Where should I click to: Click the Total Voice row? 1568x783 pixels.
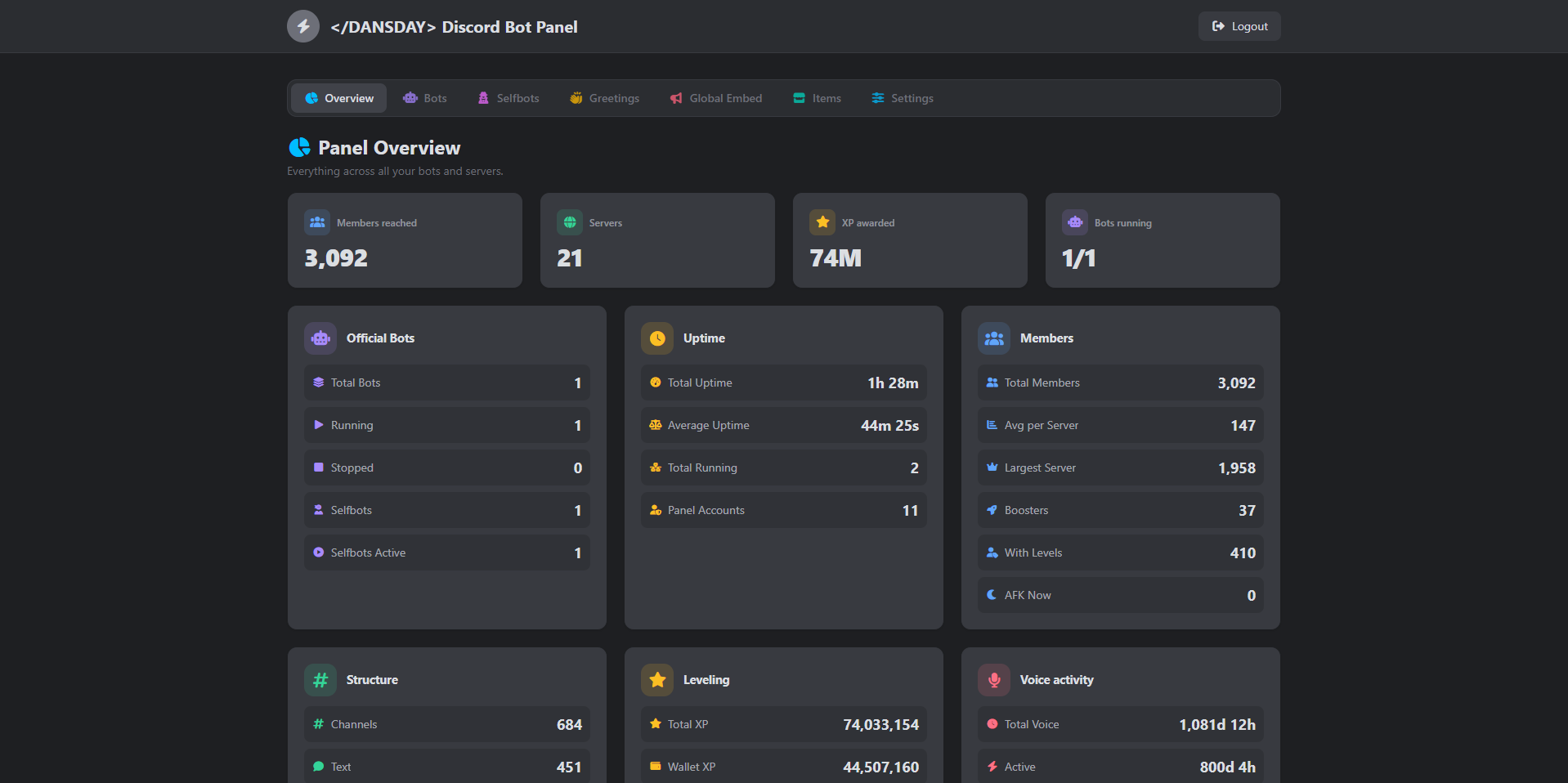point(1121,724)
